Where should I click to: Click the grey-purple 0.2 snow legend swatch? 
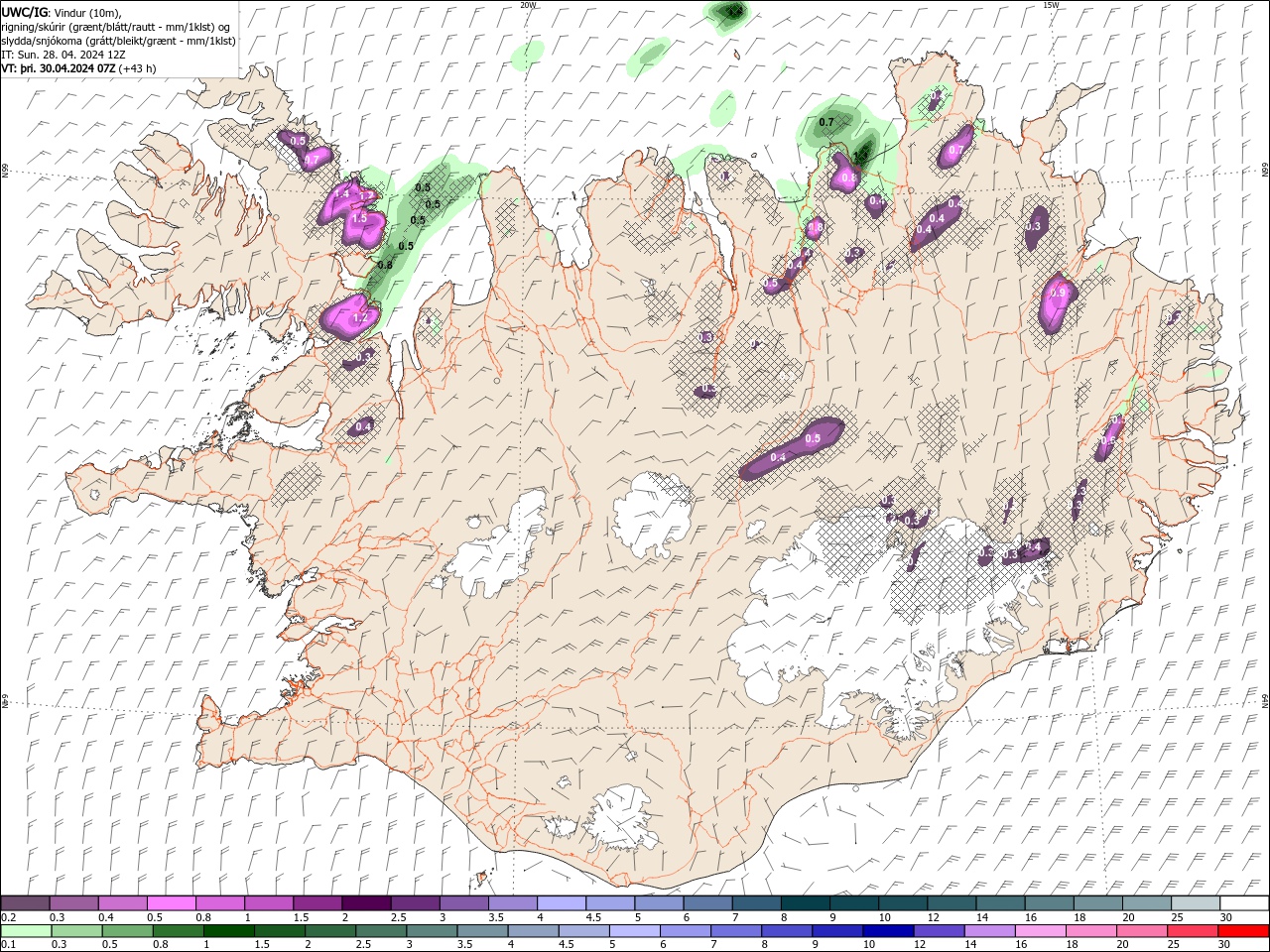(x=26, y=903)
